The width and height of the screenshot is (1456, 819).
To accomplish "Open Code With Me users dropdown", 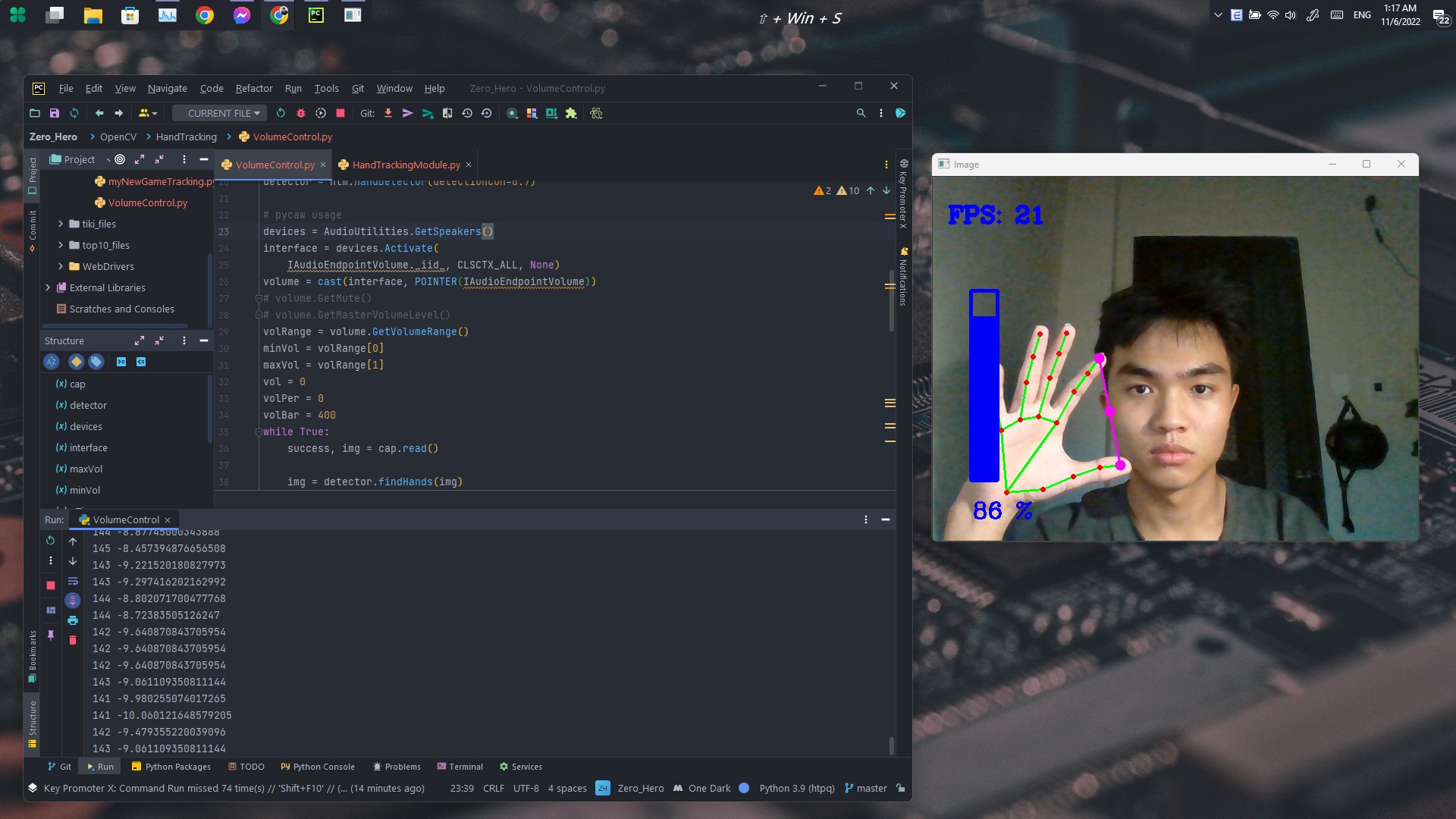I will click(x=148, y=113).
